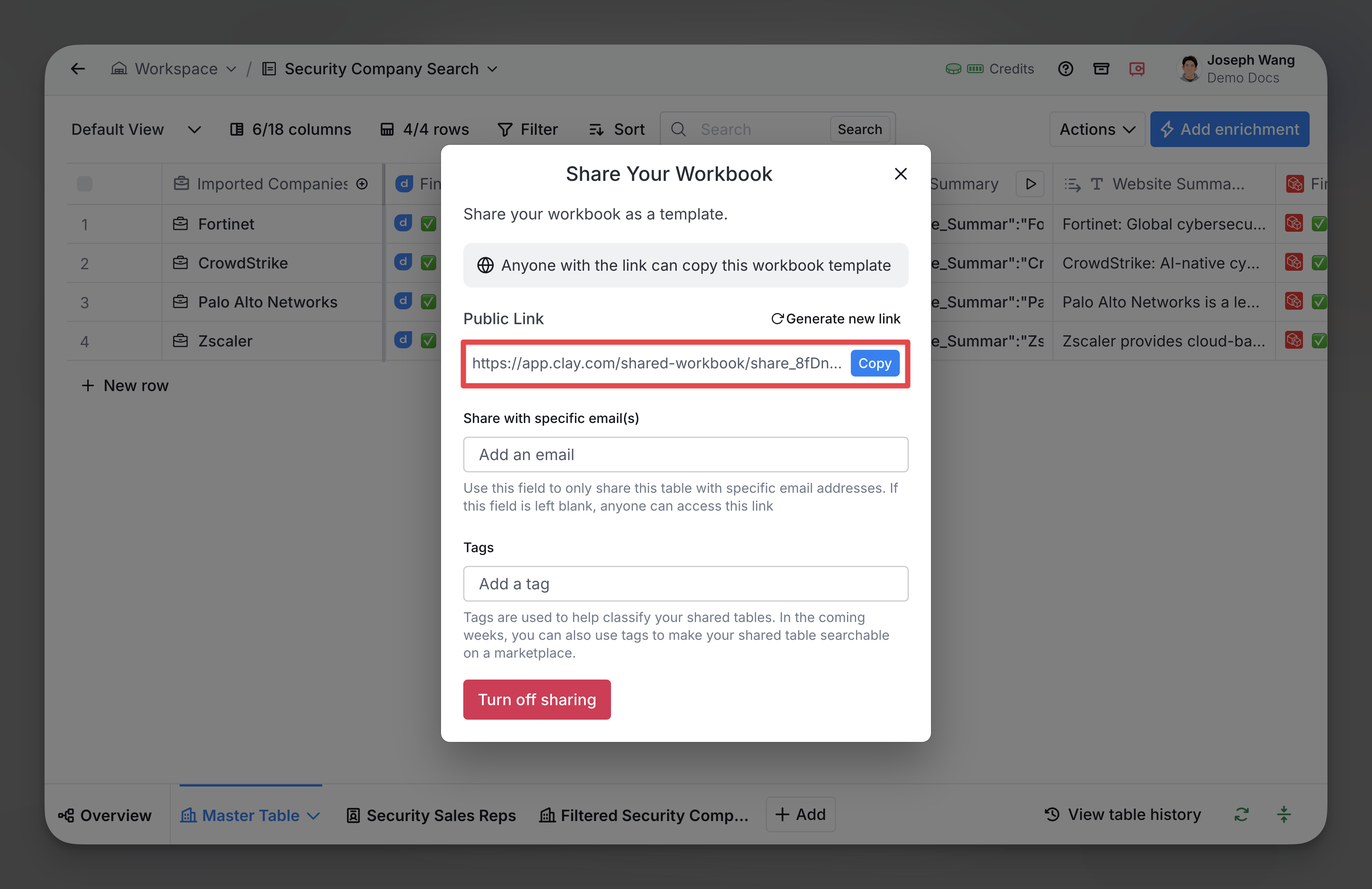Click plus icon on Imported Companies header
Viewport: 1372px width, 889px height.
tap(362, 184)
